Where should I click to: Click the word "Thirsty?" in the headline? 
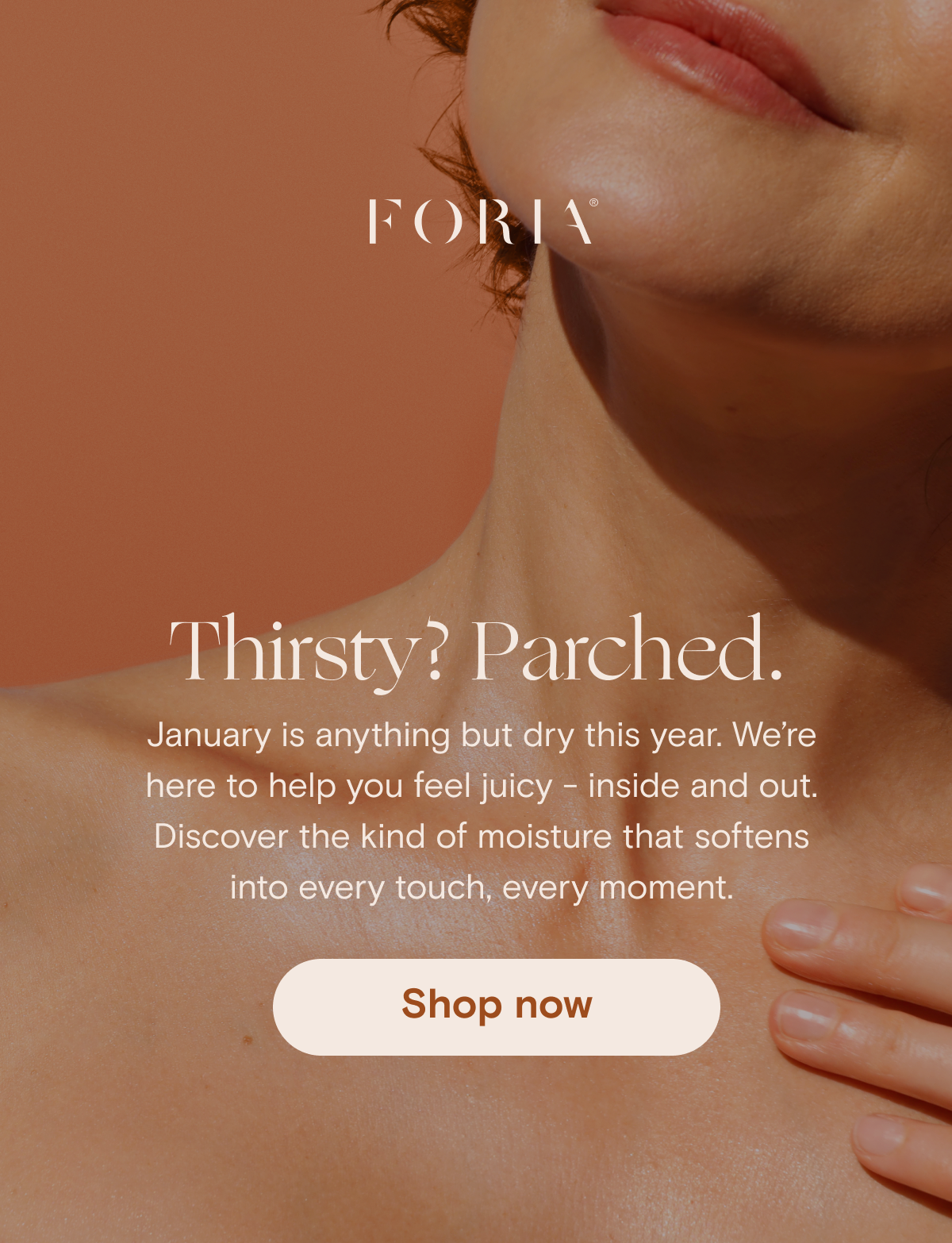[308, 652]
